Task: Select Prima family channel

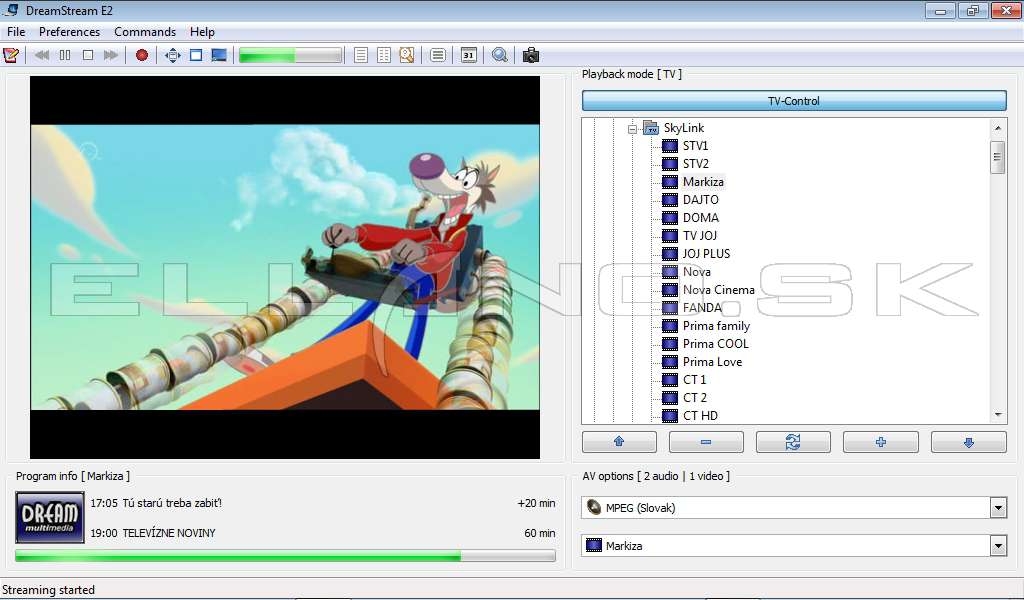Action: tap(716, 326)
